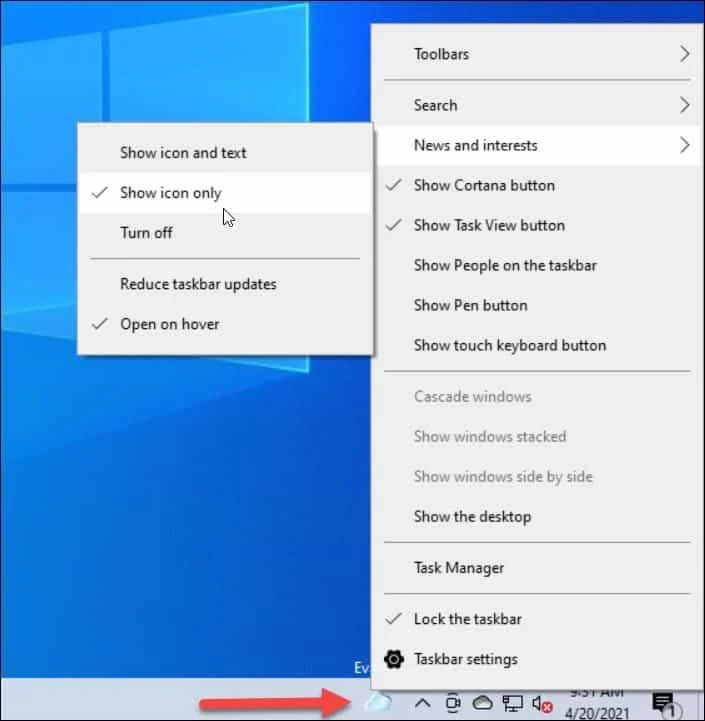Screen dimensions: 705x721
Task: Open the Action Center notification icon
Action: 664,704
